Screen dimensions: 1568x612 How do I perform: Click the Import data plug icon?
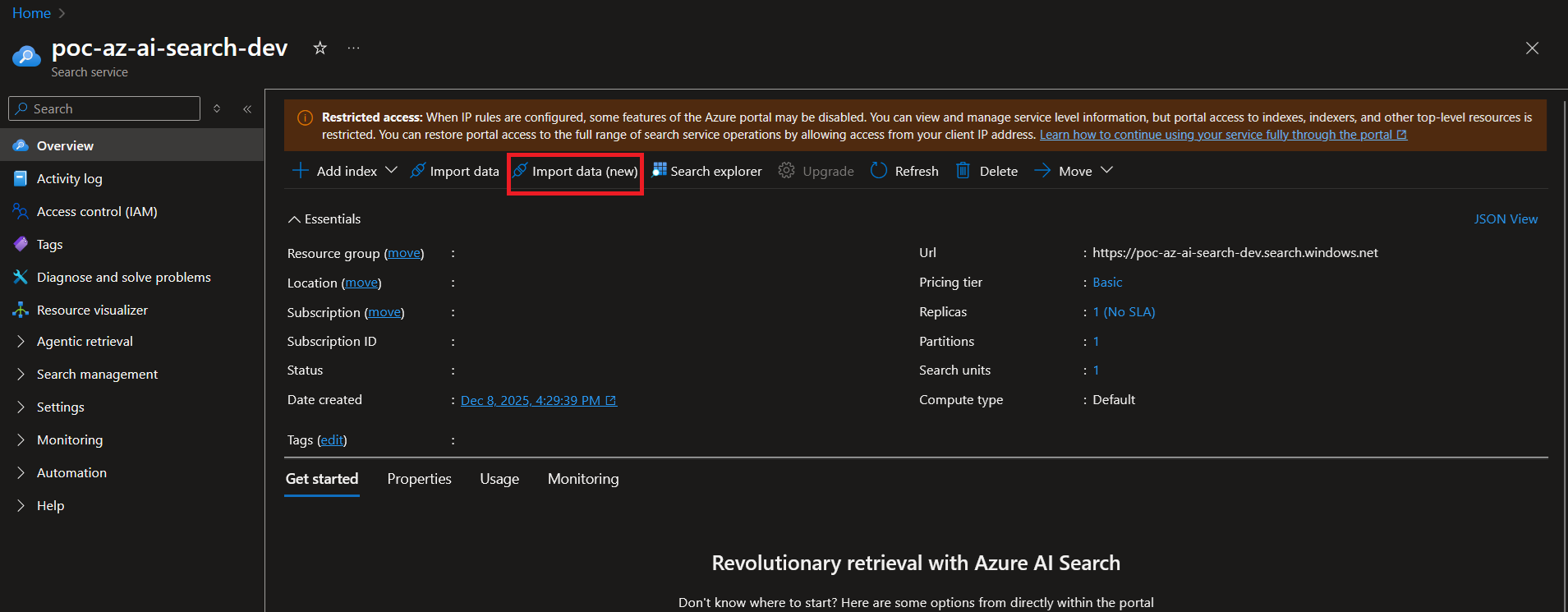[x=418, y=171]
